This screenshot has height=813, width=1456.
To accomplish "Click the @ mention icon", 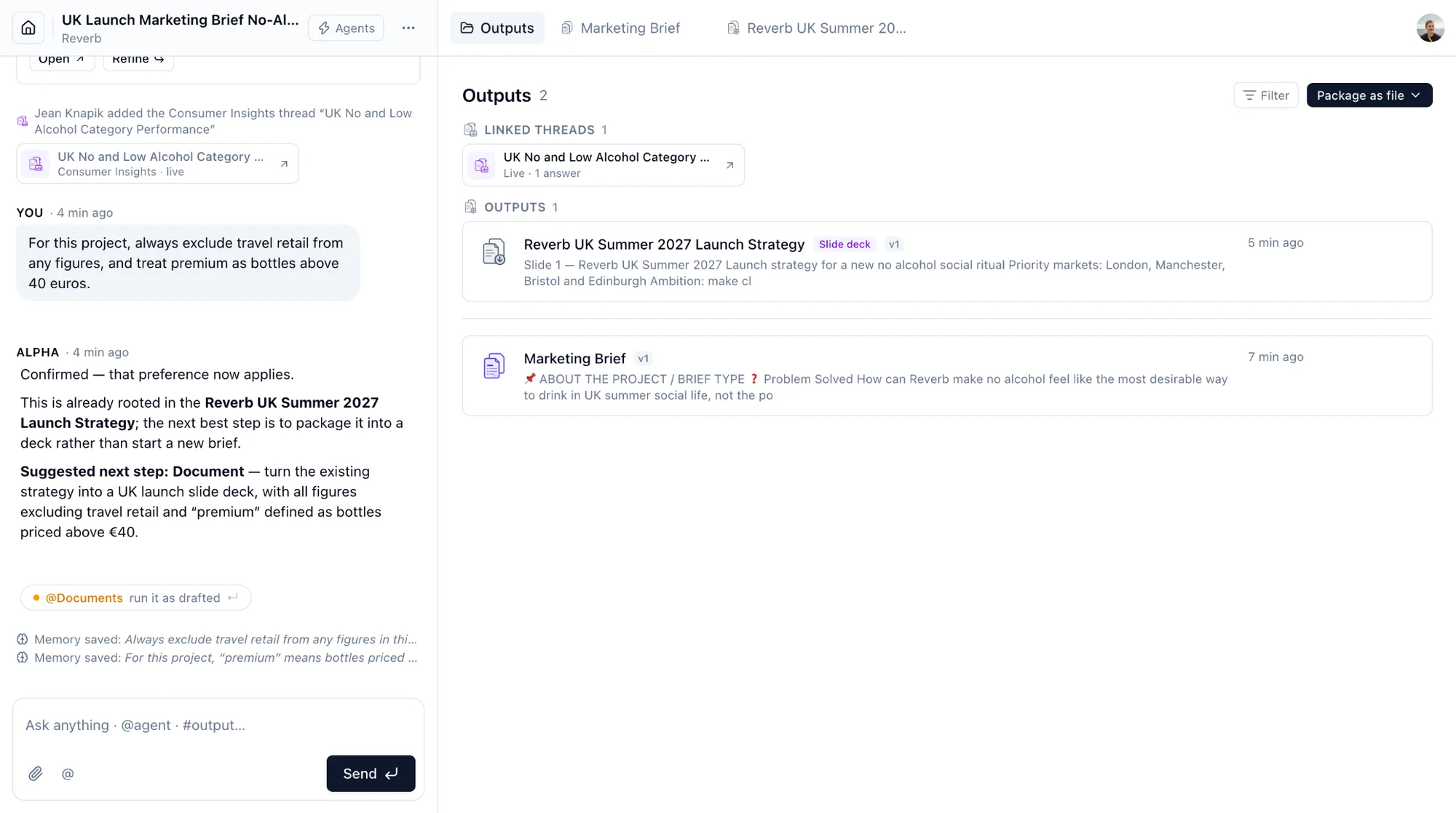I will click(68, 774).
